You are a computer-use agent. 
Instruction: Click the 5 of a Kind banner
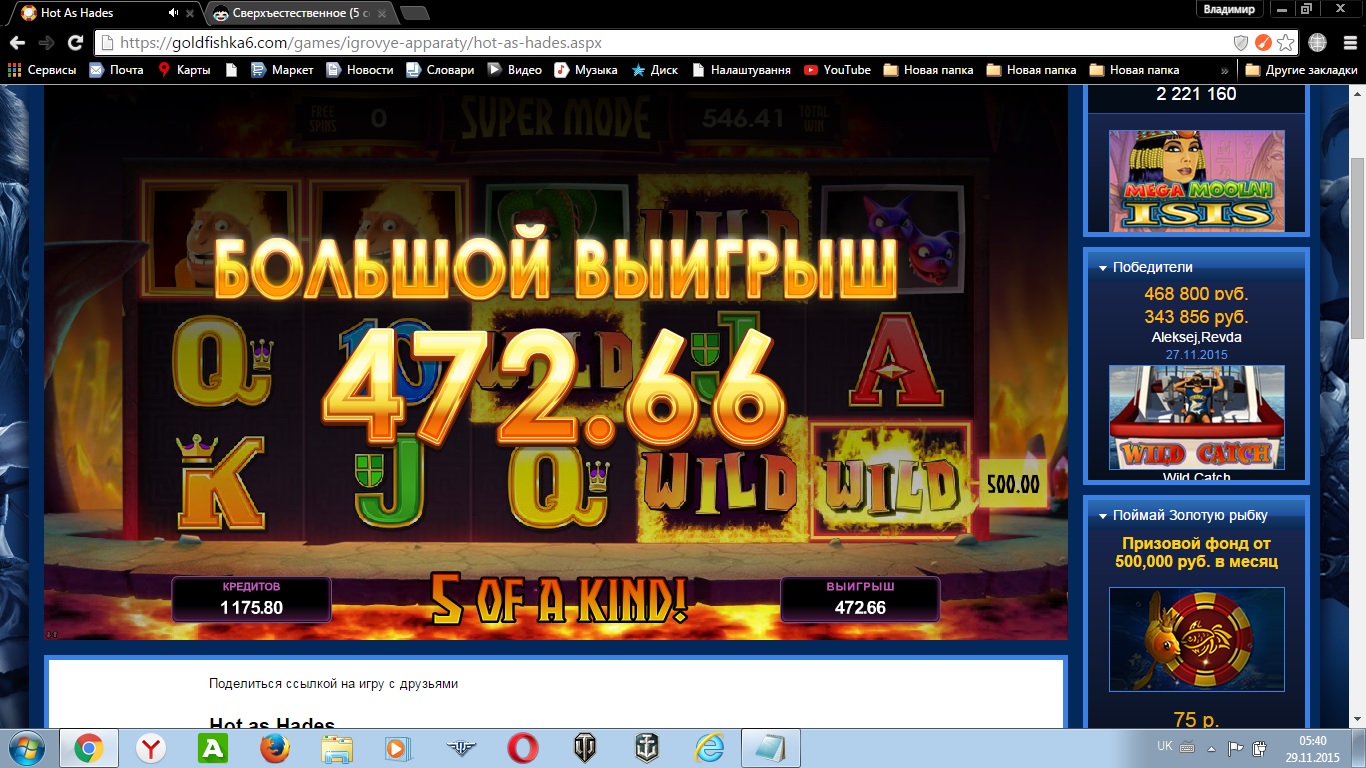[558, 598]
